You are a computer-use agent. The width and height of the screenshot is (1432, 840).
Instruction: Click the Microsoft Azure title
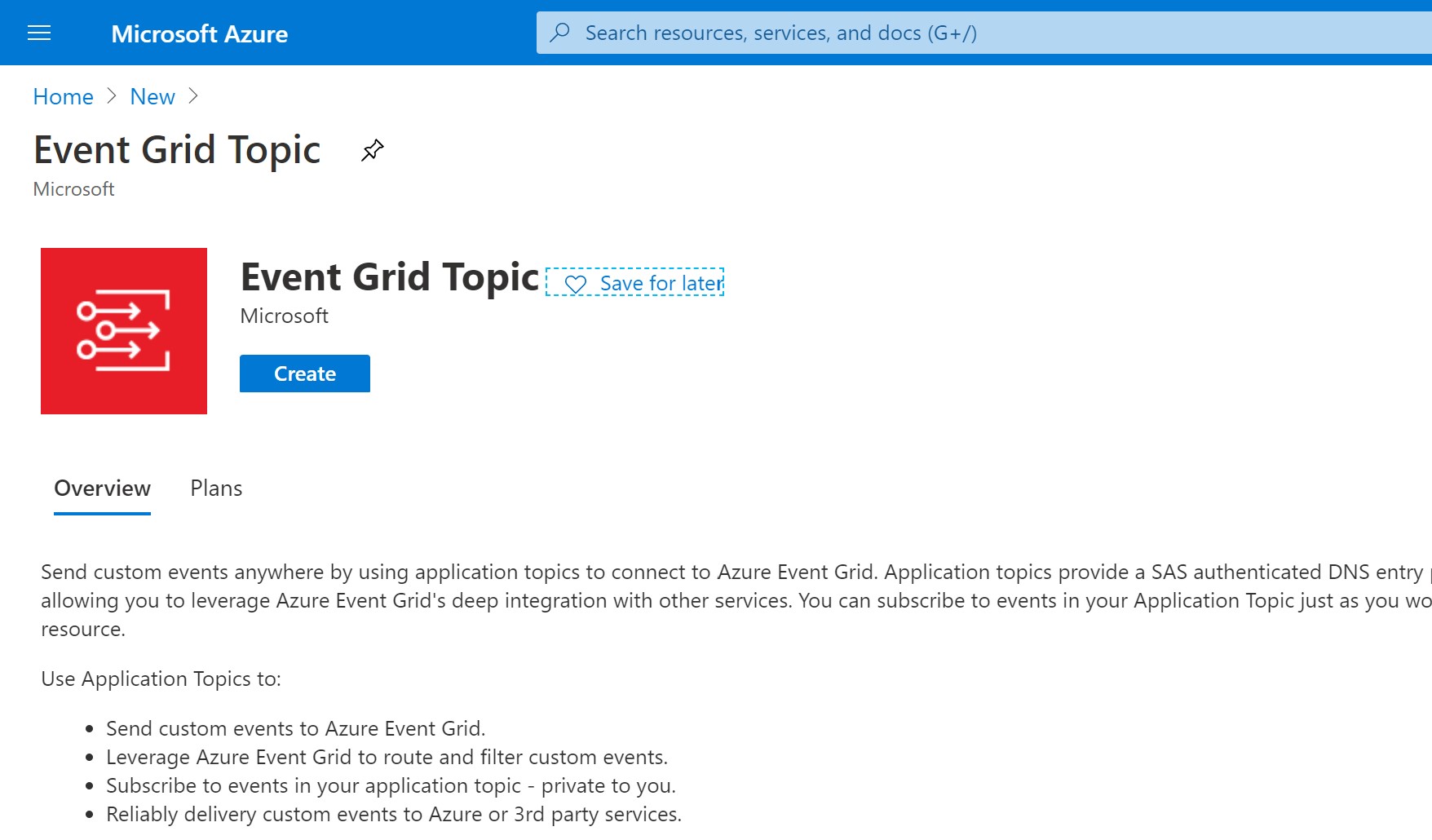[x=200, y=33]
